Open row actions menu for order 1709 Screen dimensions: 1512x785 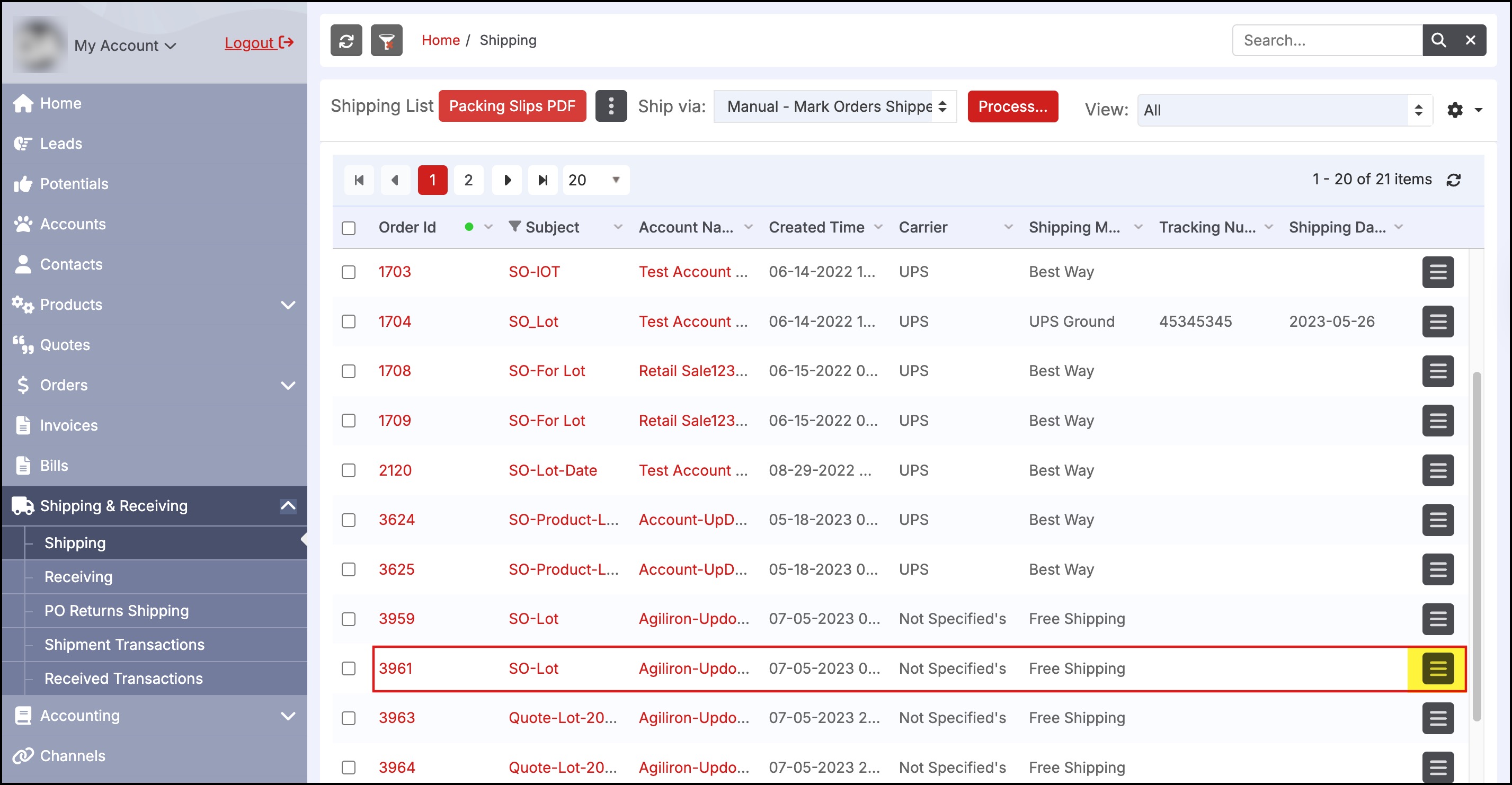pos(1437,421)
